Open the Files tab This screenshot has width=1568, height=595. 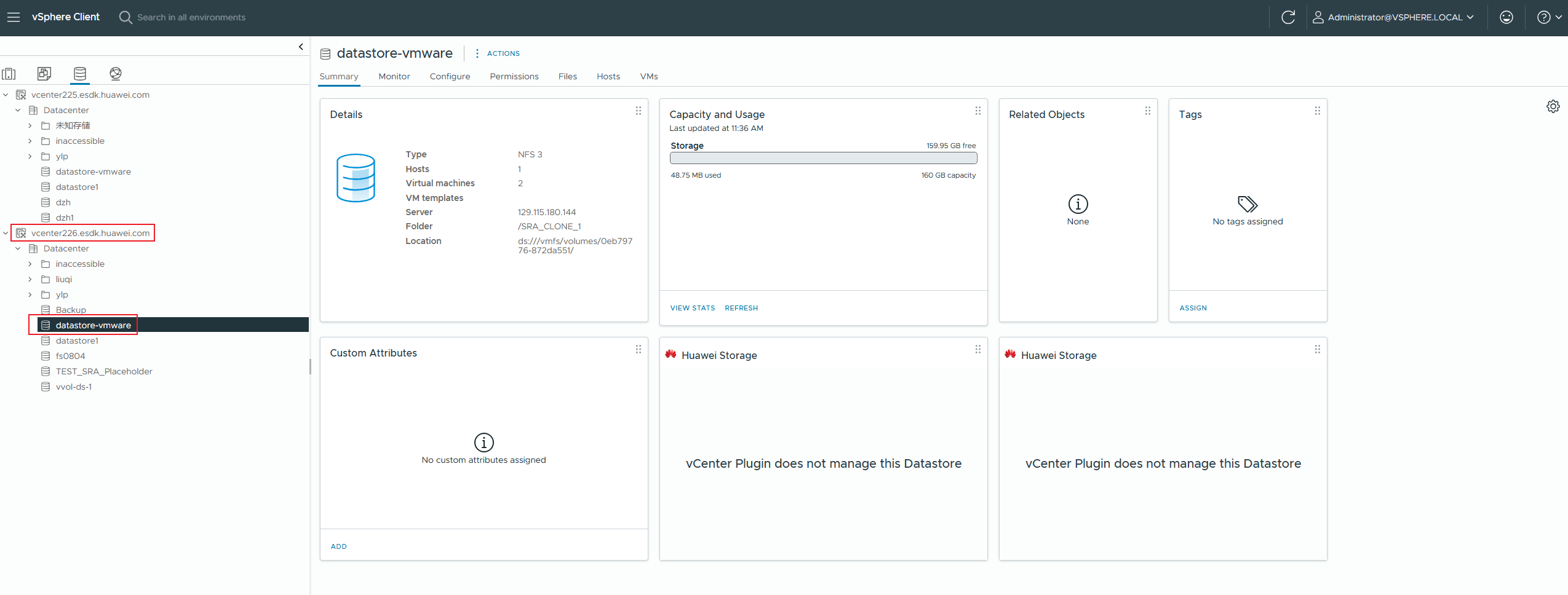[568, 76]
